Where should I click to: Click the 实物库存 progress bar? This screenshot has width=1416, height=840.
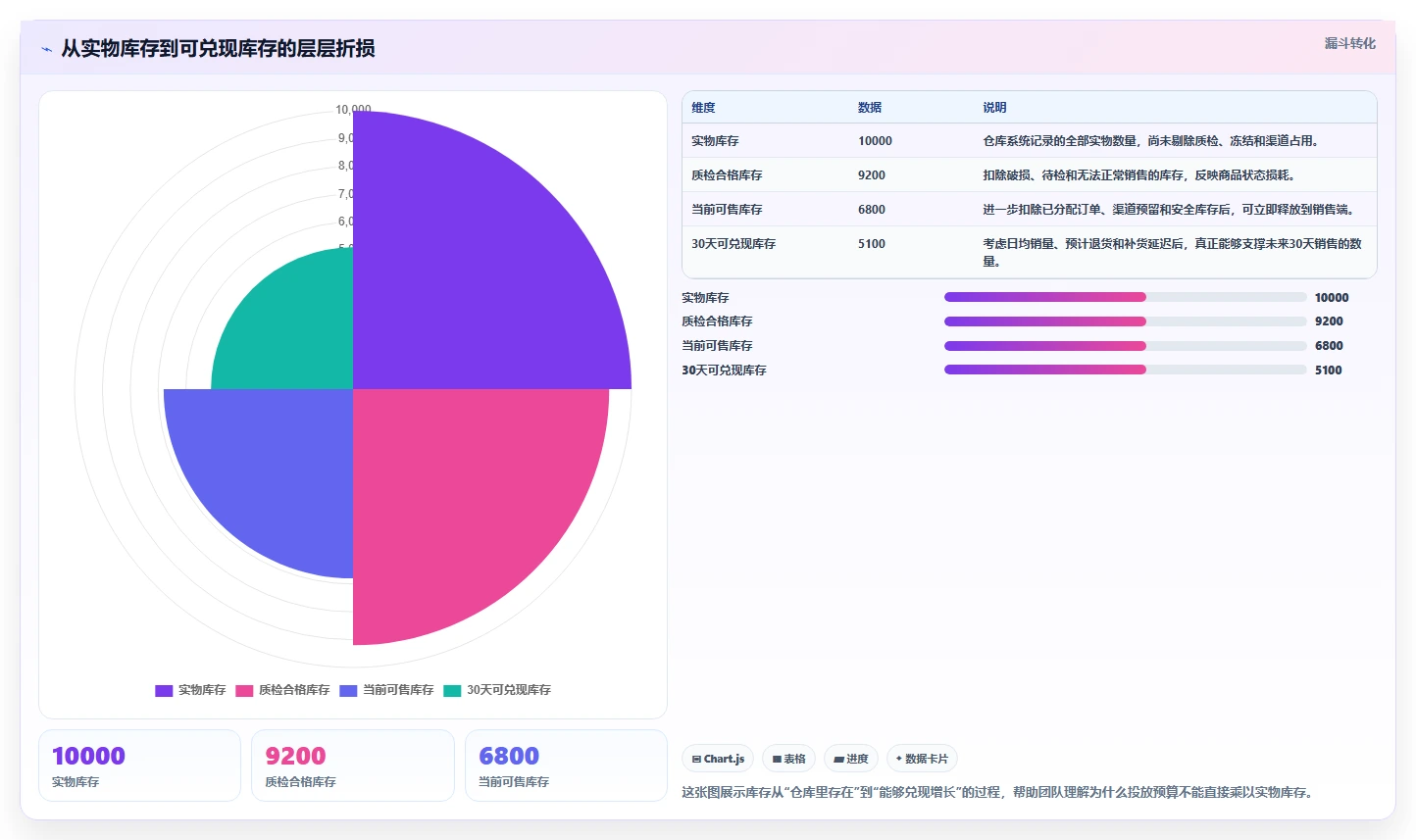tap(1126, 297)
